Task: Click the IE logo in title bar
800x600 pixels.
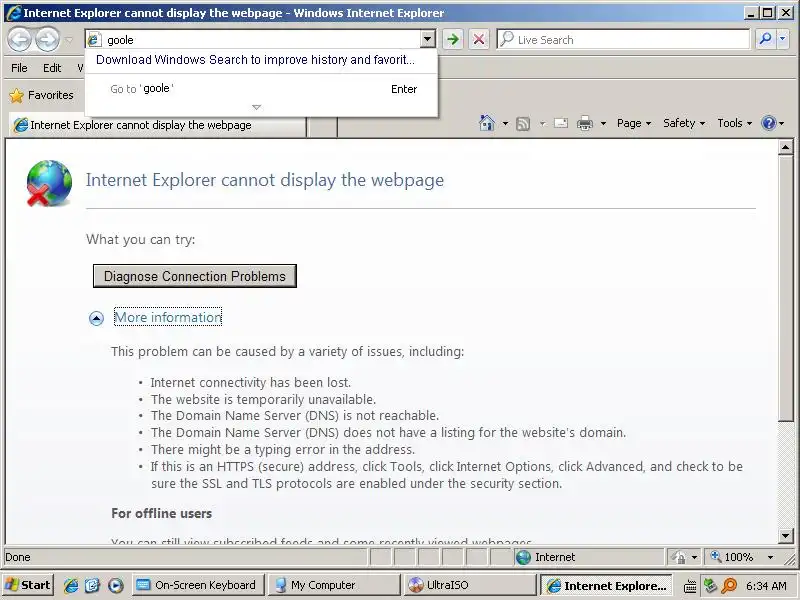Action: pos(14,12)
